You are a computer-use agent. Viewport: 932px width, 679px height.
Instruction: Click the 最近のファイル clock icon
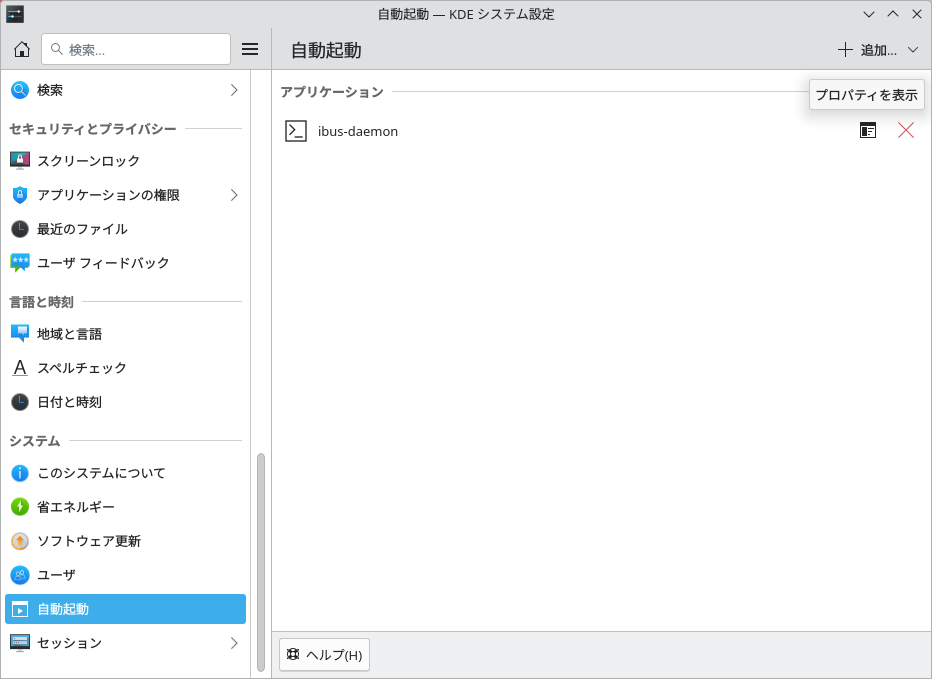tap(20, 229)
